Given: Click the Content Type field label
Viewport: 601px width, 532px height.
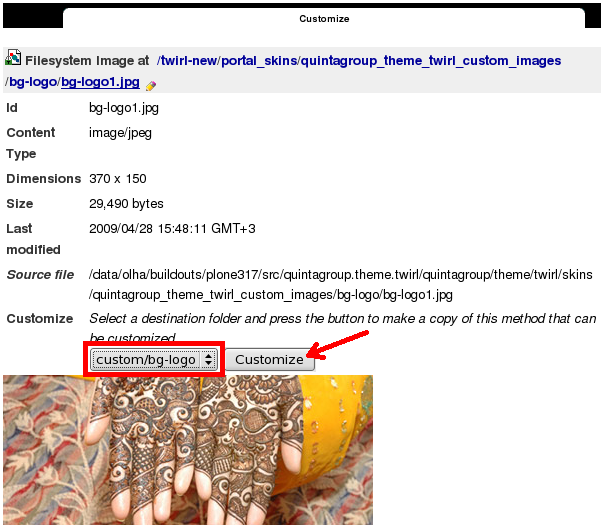Looking at the screenshot, I should point(31,143).
